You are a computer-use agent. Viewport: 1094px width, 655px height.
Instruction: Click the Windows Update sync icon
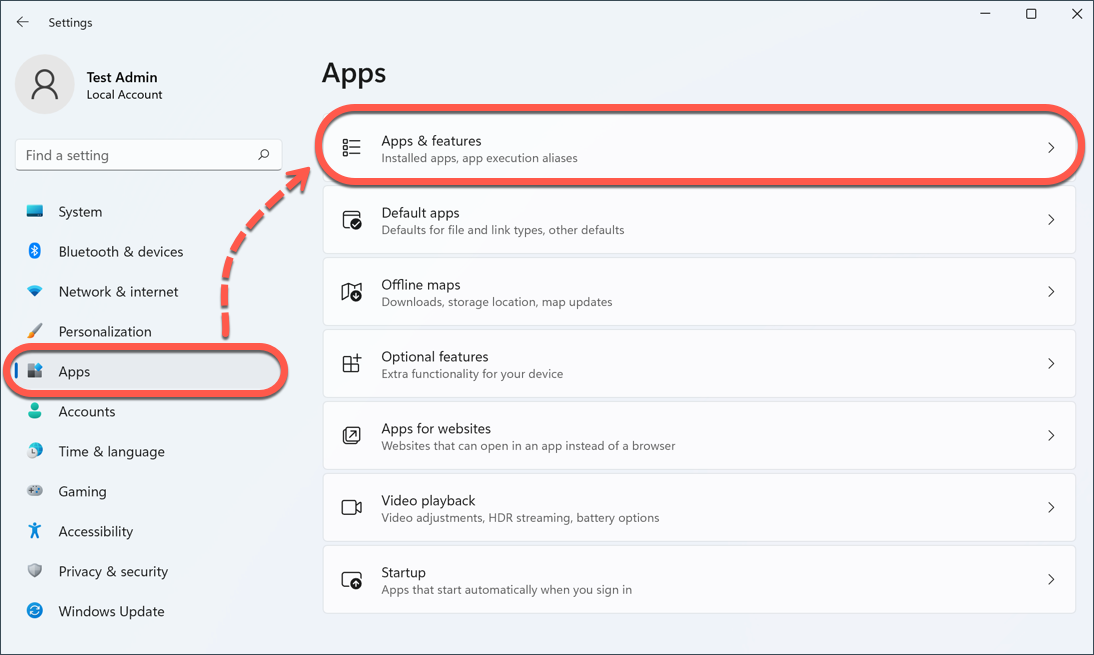pyautogui.click(x=35, y=610)
